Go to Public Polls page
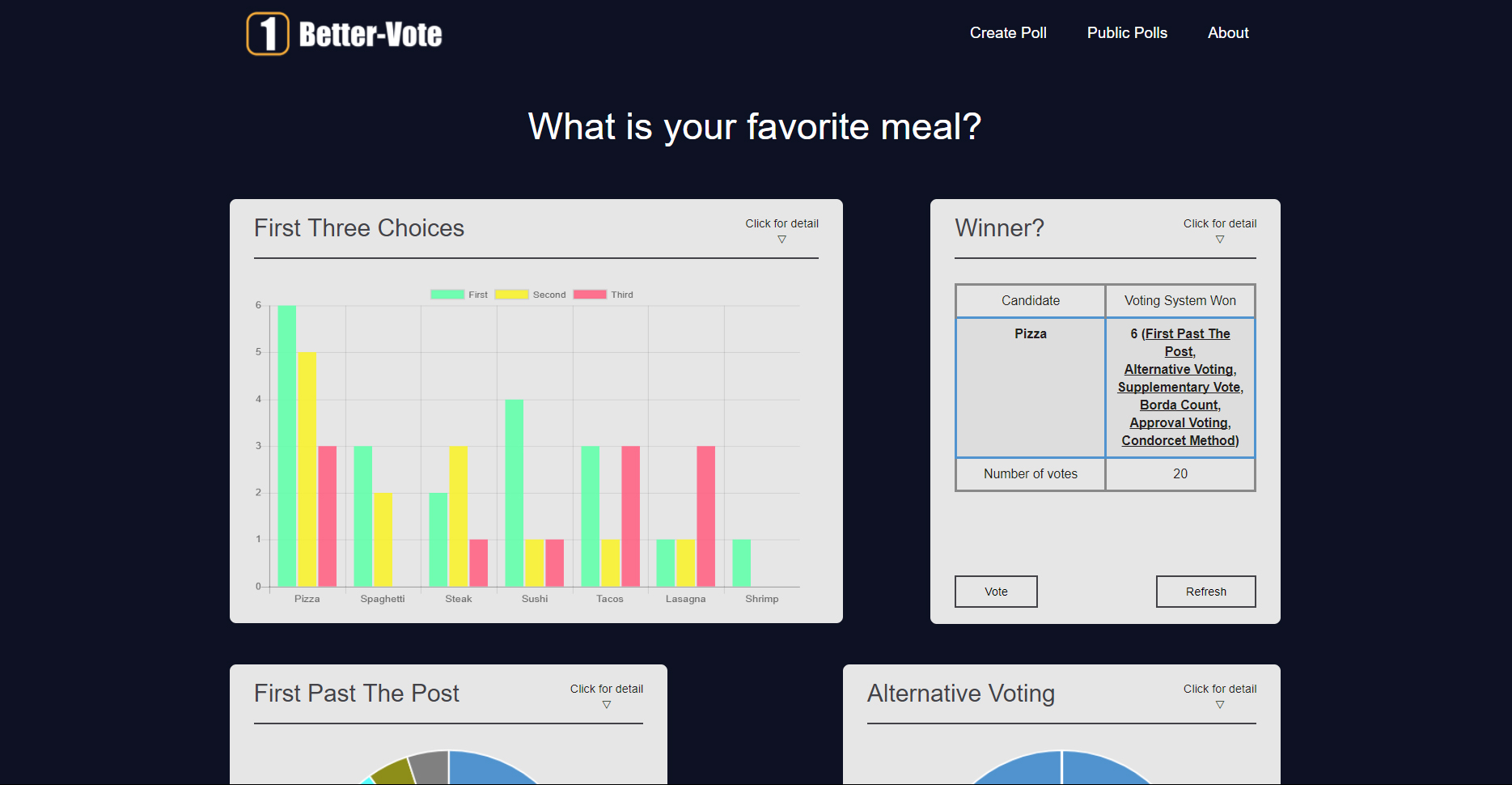The width and height of the screenshot is (1512, 785). coord(1127,33)
